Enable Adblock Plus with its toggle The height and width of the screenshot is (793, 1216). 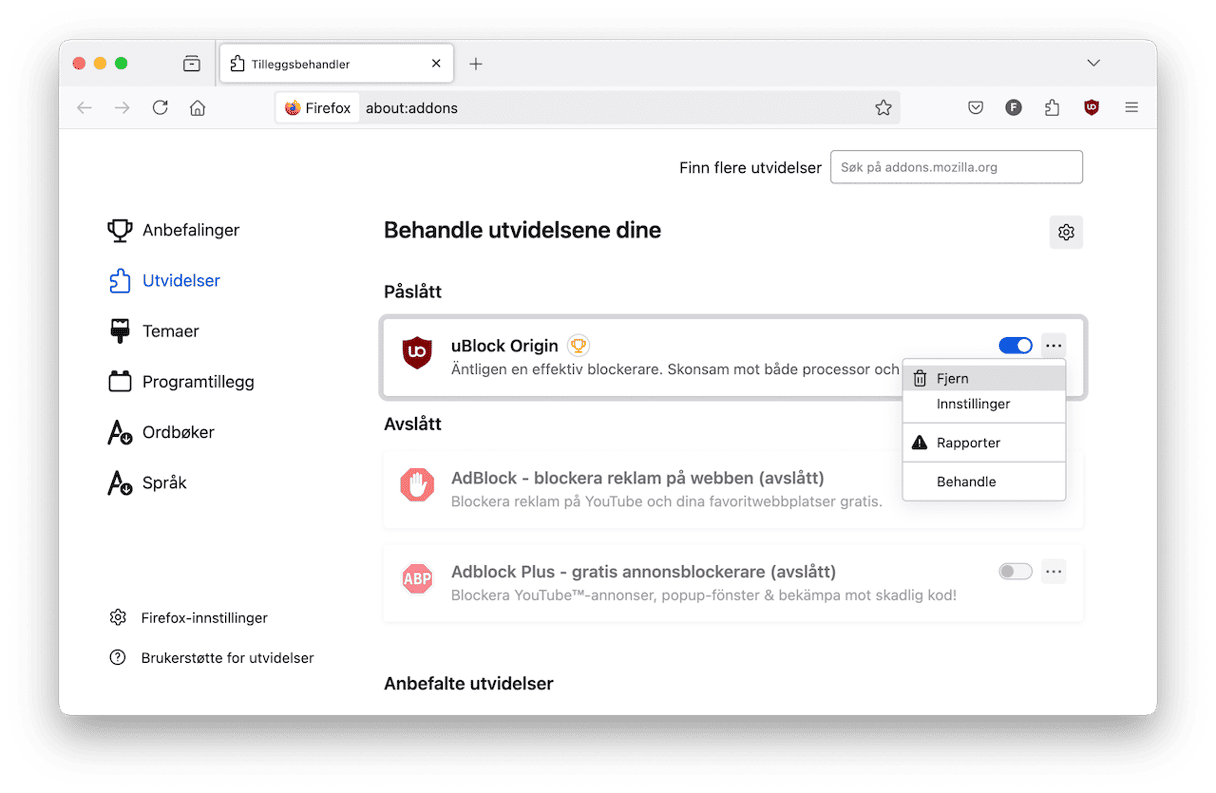click(1016, 571)
